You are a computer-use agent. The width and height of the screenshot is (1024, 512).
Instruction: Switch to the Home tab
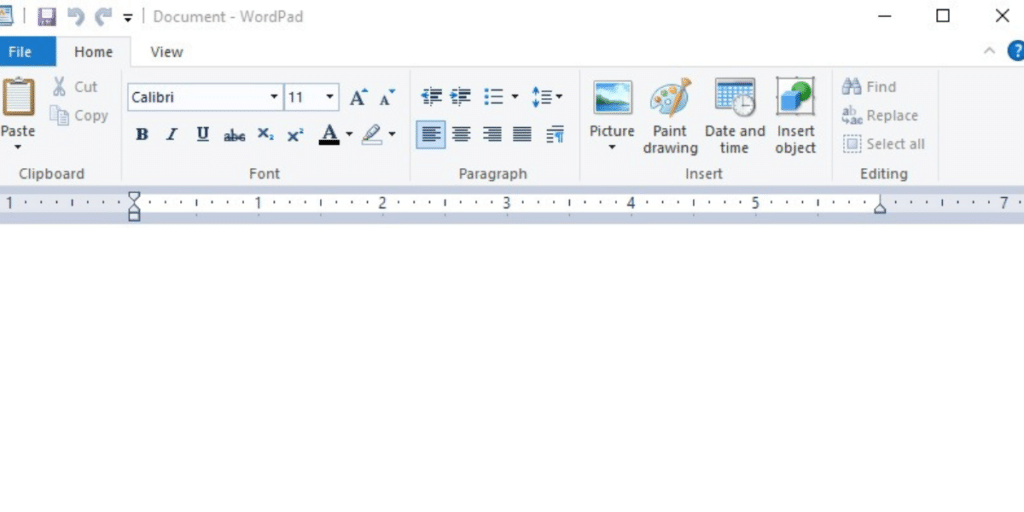click(x=93, y=52)
